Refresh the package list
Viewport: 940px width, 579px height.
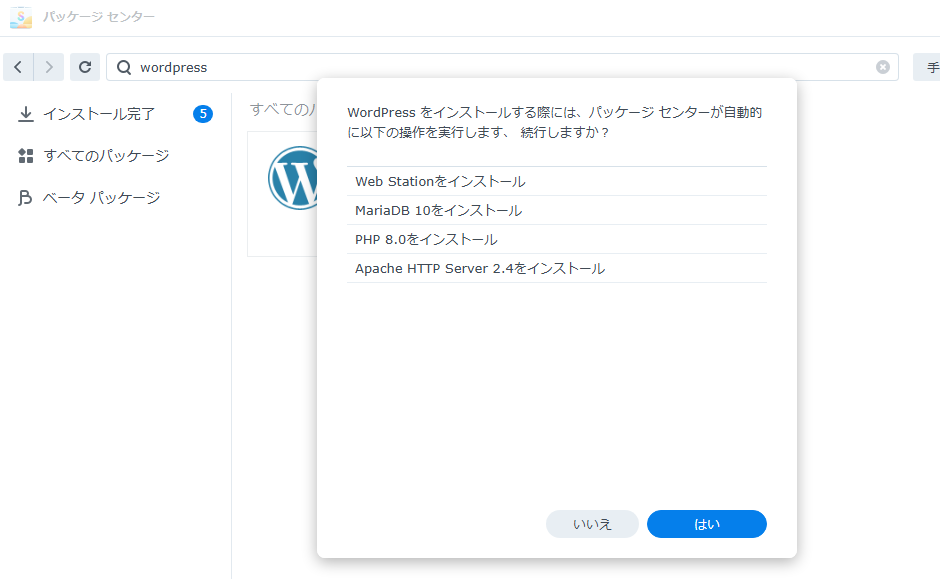click(x=85, y=67)
